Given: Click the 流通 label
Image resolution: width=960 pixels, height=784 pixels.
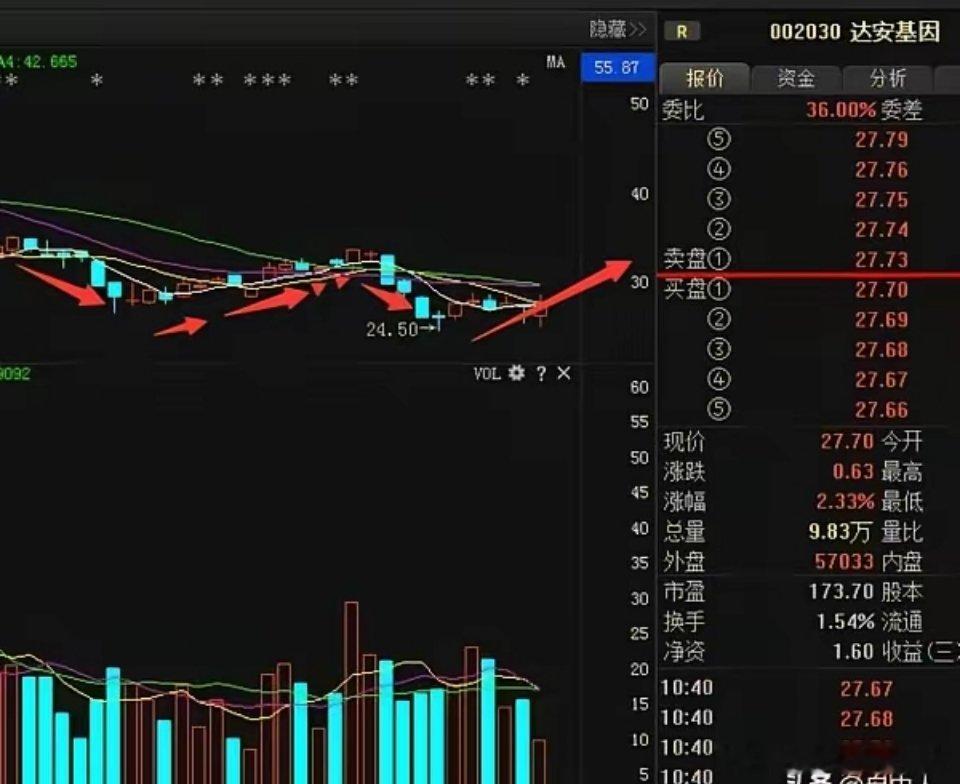Looking at the screenshot, I should [901, 621].
